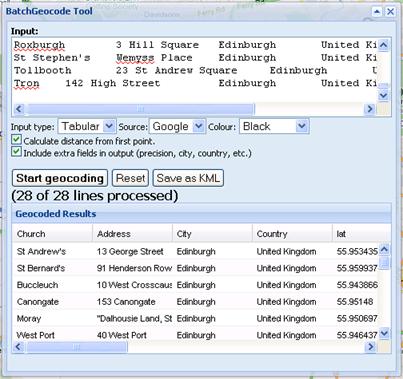Image resolution: width=403 pixels, height=379 pixels.
Task: Sort by City column header
Action: click(212, 234)
